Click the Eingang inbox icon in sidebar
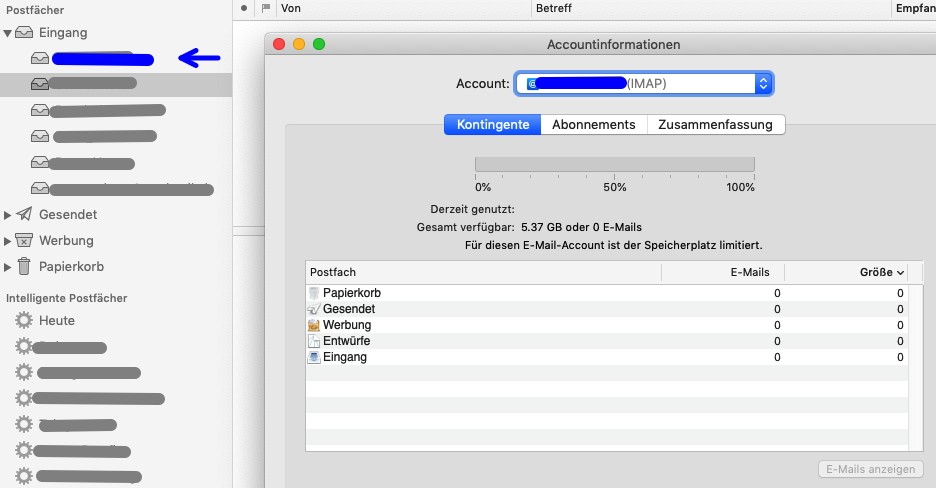Screen dimensions: 936x488 (24, 33)
